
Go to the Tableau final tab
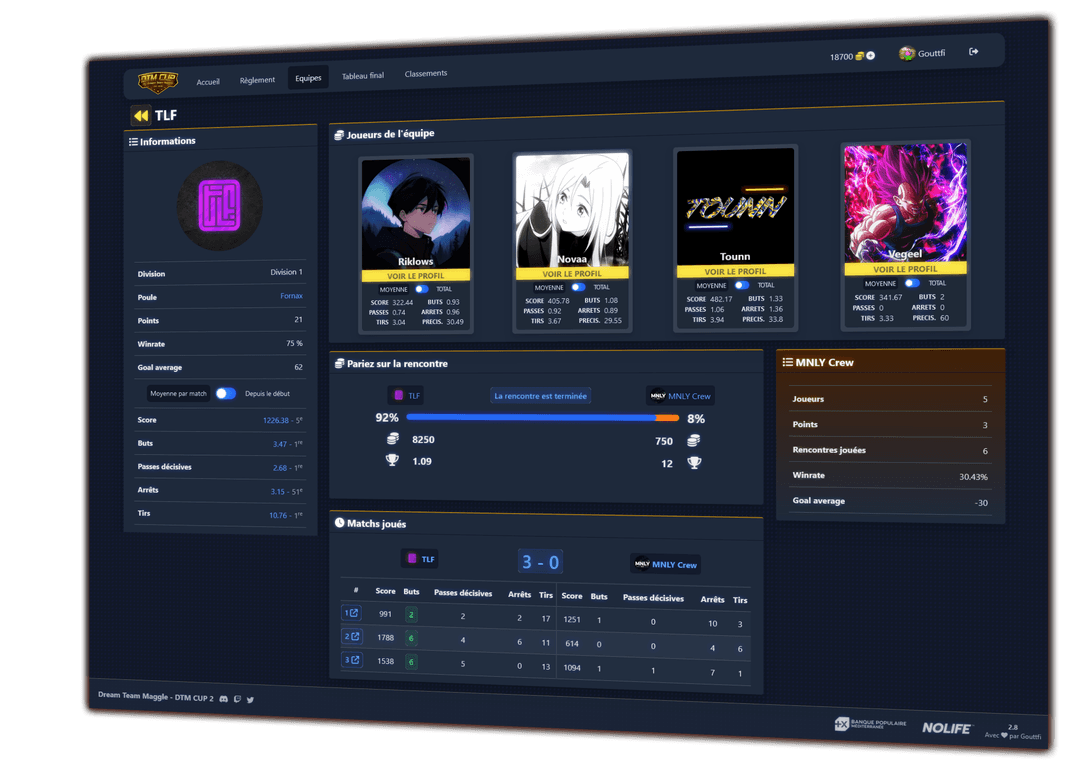pyautogui.click(x=362, y=76)
